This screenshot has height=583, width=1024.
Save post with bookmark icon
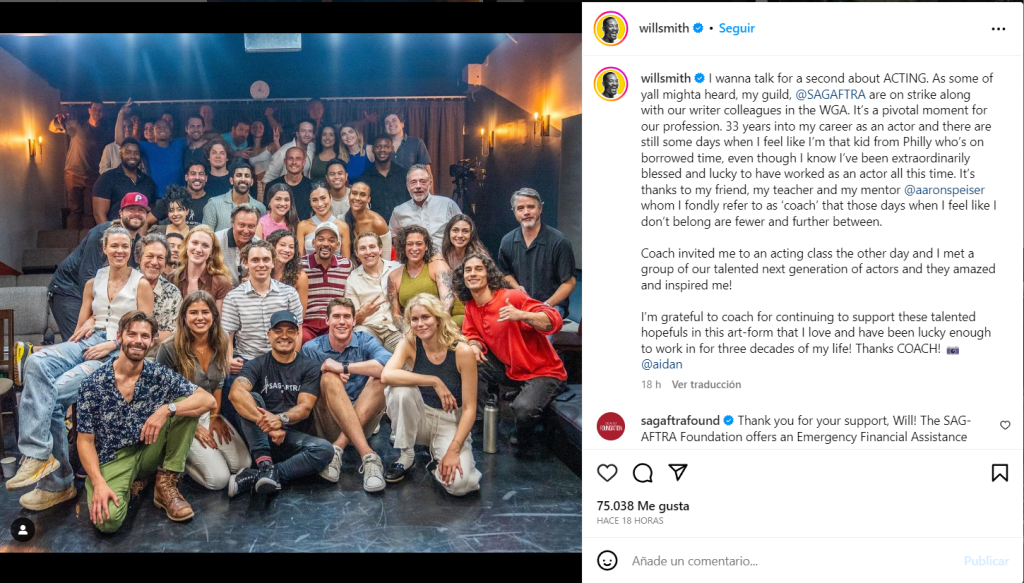[x=999, y=473]
